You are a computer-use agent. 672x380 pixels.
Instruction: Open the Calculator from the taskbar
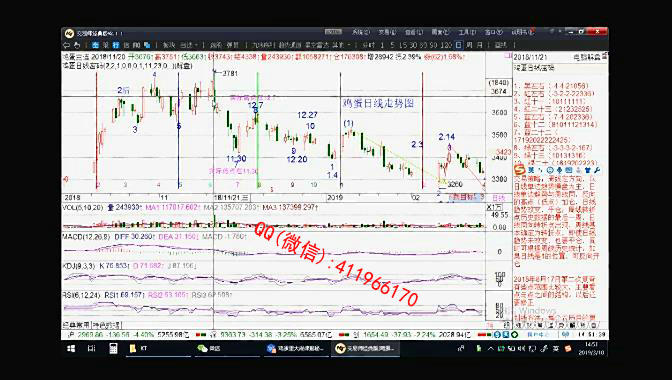[x=113, y=348]
